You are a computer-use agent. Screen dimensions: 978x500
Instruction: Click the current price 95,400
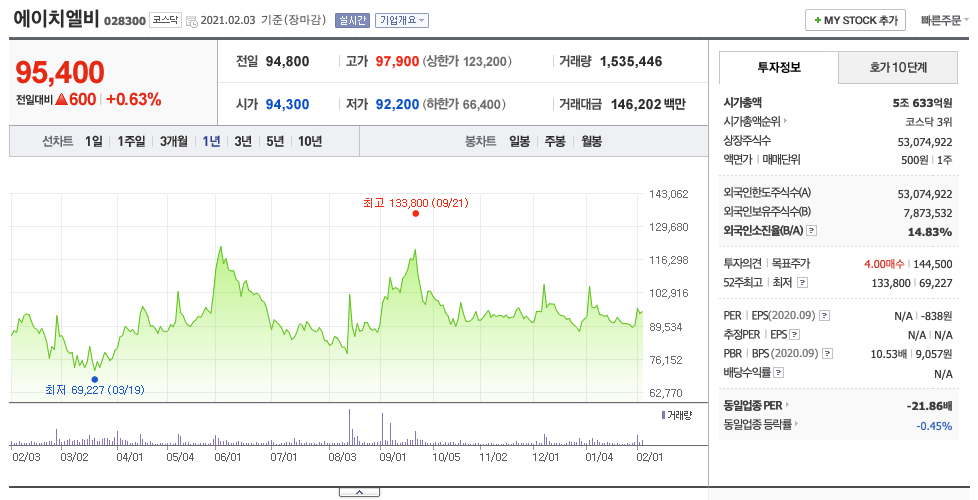pos(60,72)
